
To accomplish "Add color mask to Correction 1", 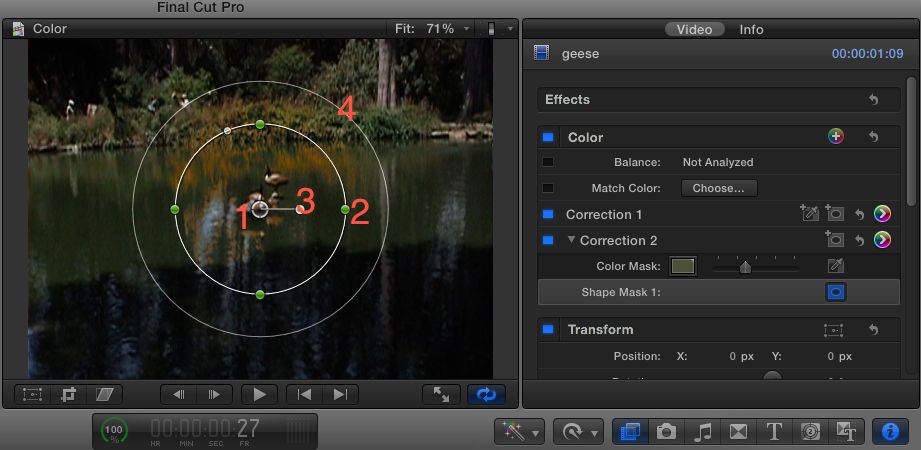I will click(x=809, y=213).
